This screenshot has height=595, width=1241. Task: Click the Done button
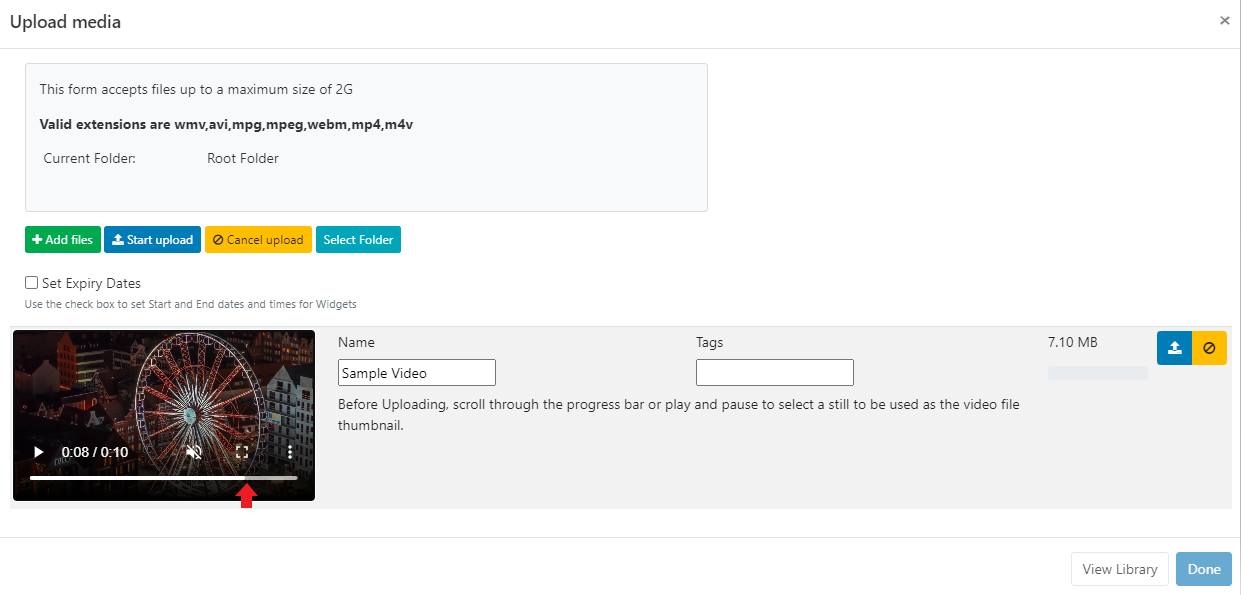point(1203,569)
